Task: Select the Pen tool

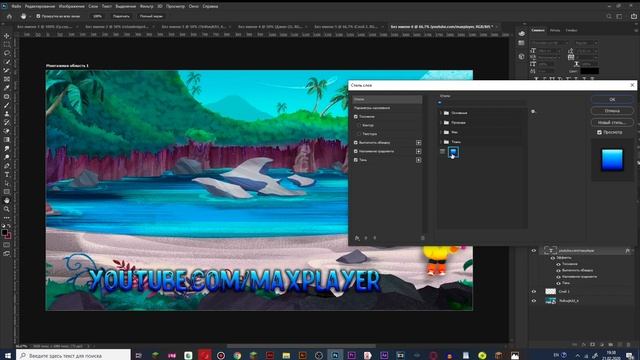Action: [7, 166]
